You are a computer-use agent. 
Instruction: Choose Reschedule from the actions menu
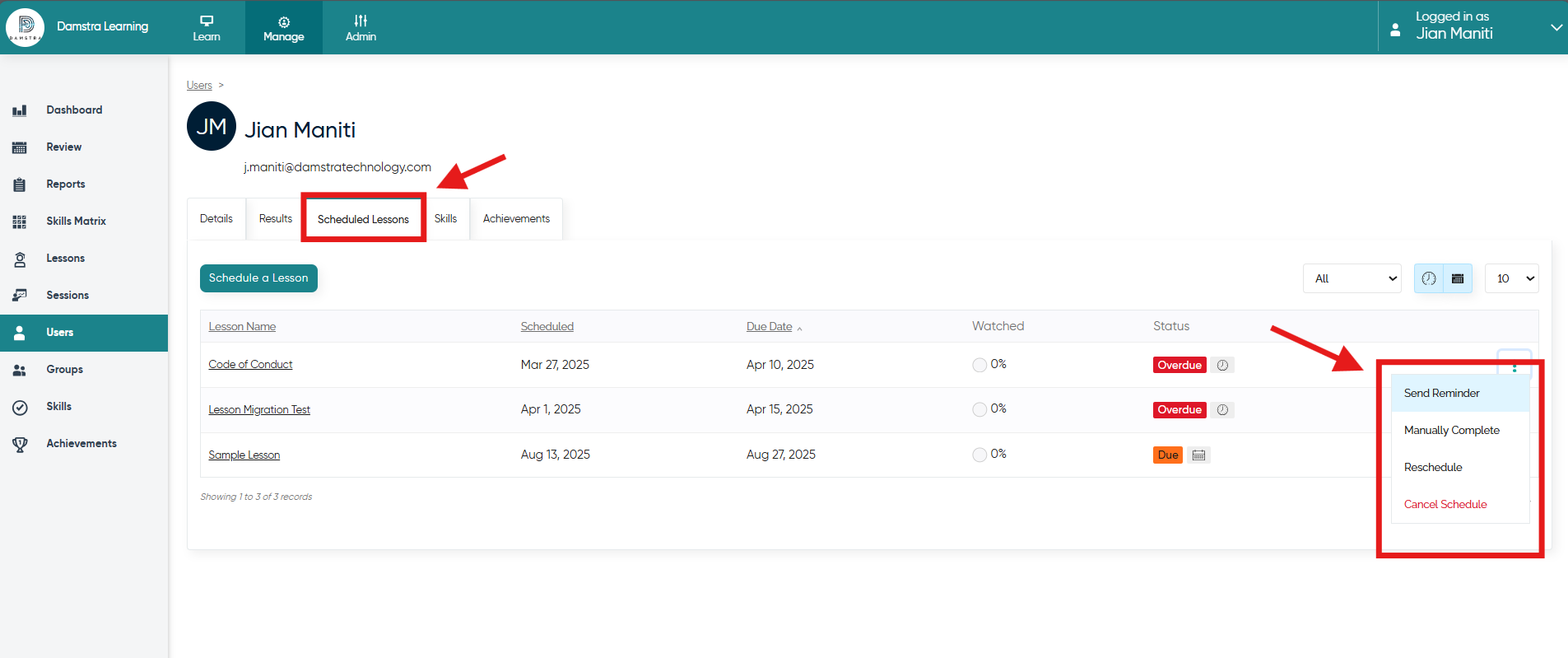point(1460,468)
